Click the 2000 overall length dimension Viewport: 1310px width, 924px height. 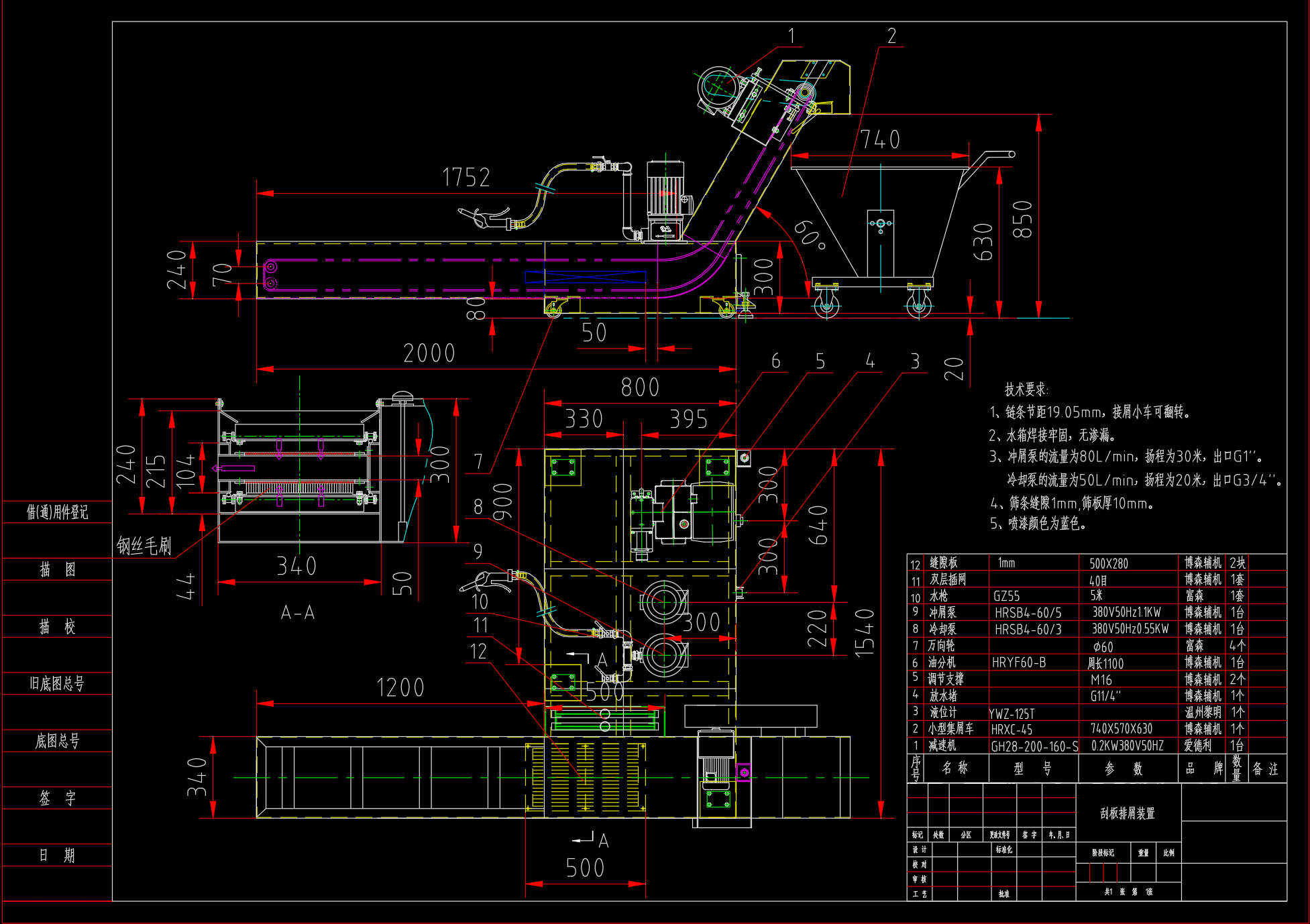point(429,353)
